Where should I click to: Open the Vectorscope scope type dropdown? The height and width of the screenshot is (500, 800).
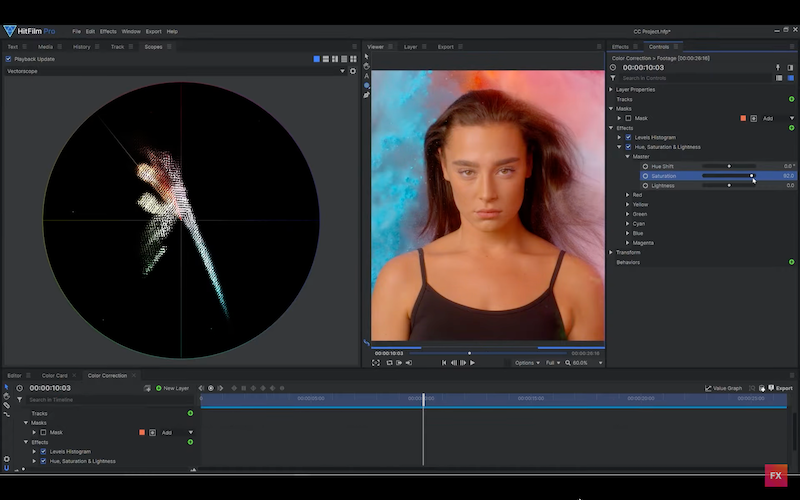[175, 71]
